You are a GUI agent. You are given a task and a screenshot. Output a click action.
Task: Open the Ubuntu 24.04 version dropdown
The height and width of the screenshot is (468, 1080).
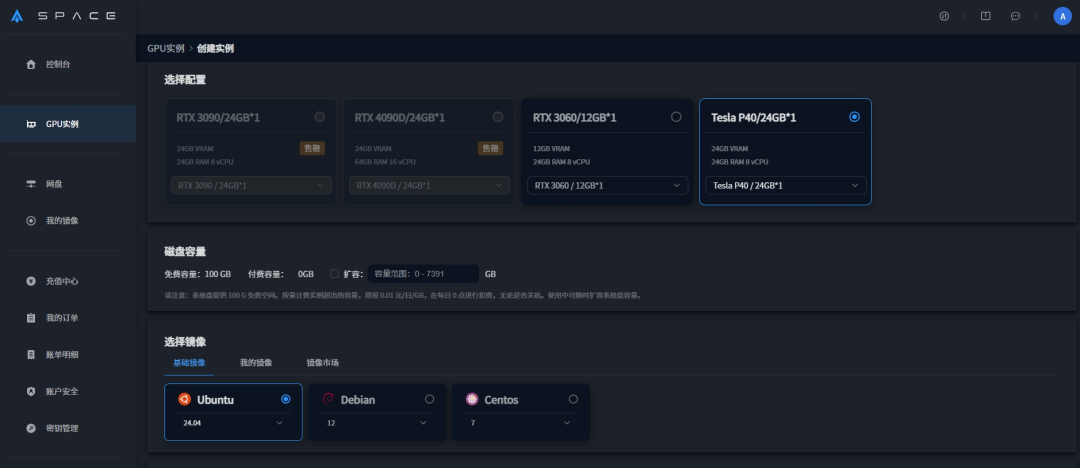pos(233,423)
